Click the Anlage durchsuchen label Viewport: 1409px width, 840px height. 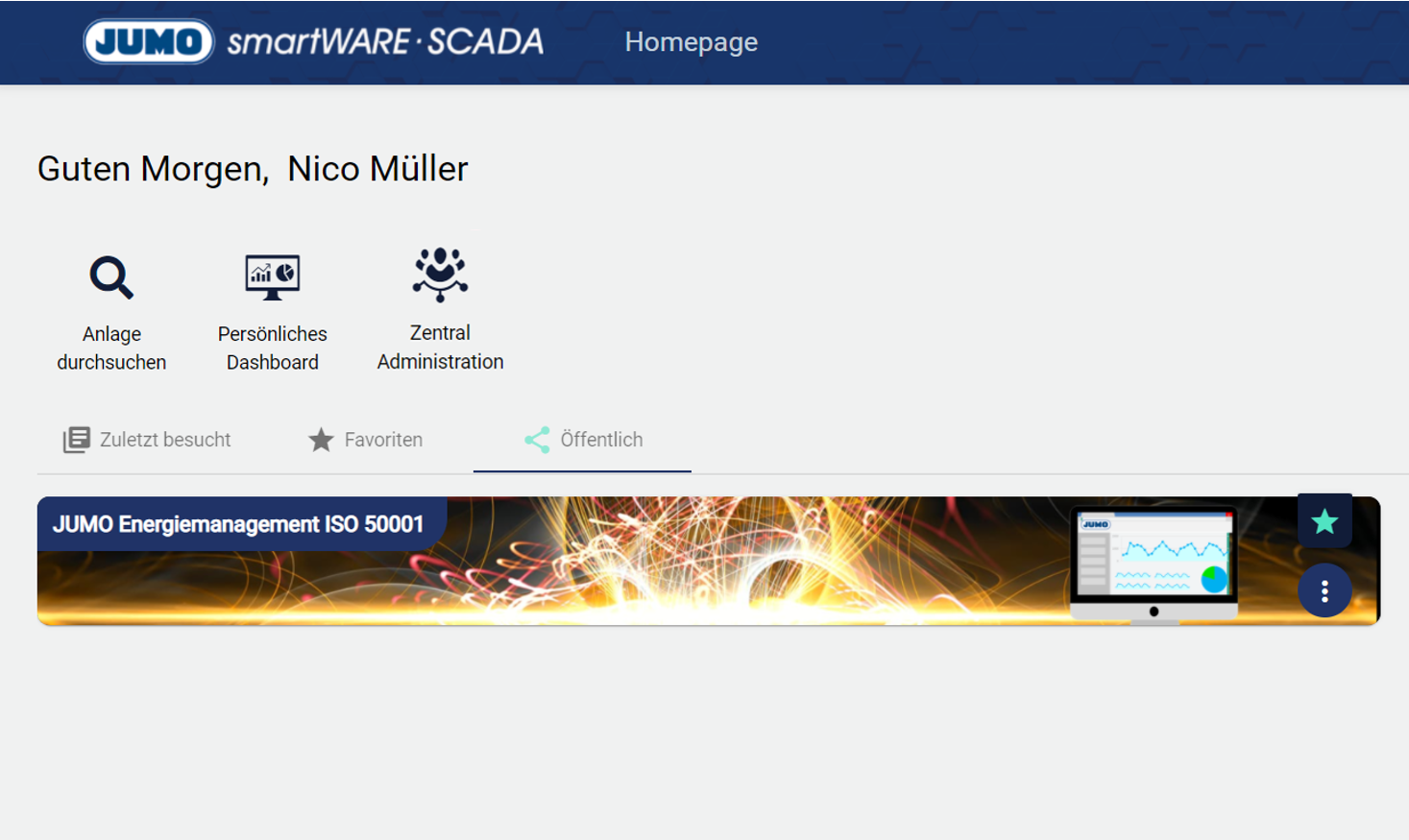[x=111, y=348]
